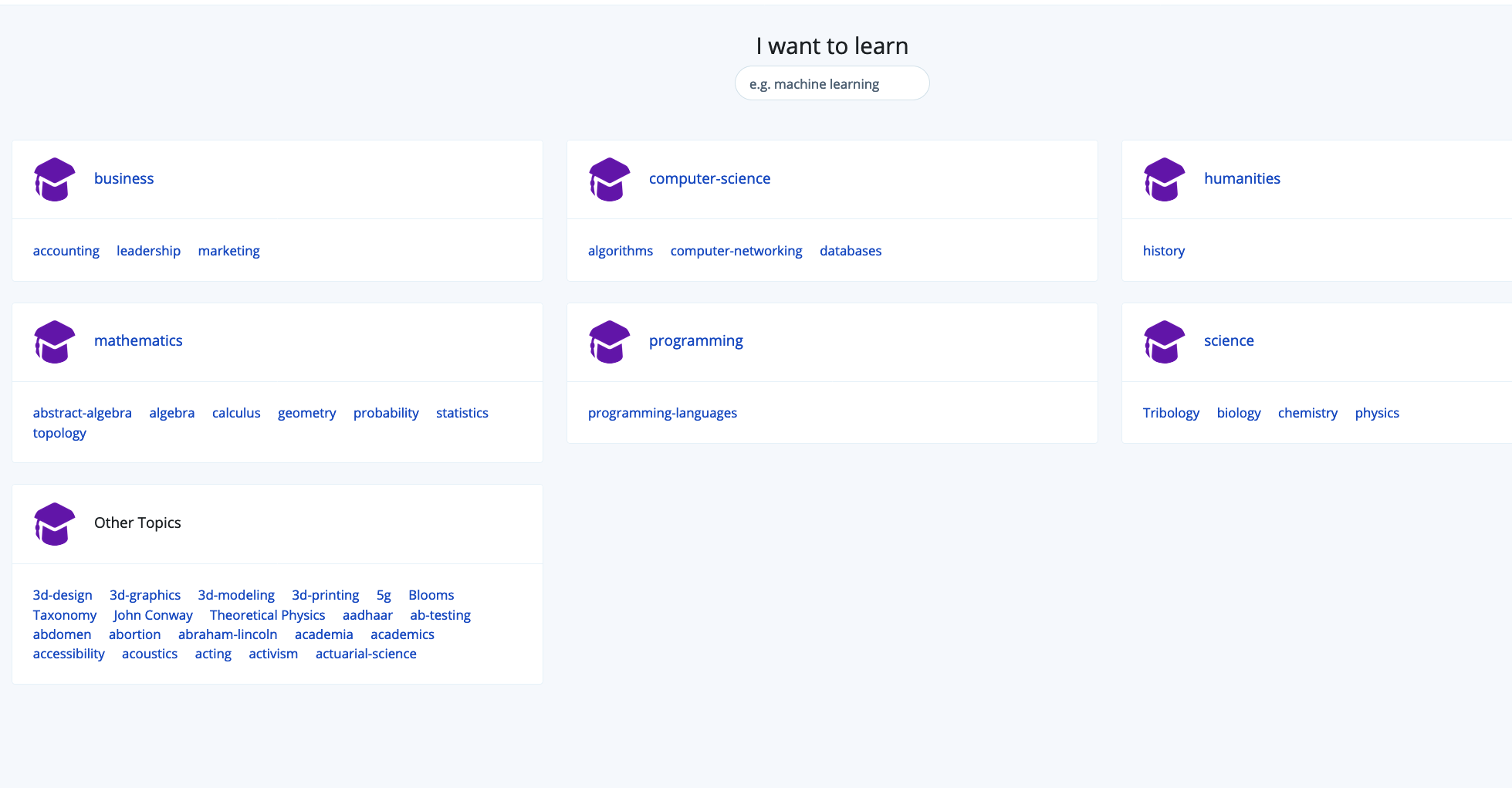This screenshot has height=788, width=1512.
Task: Go to the acoustics topic
Action: tap(150, 654)
